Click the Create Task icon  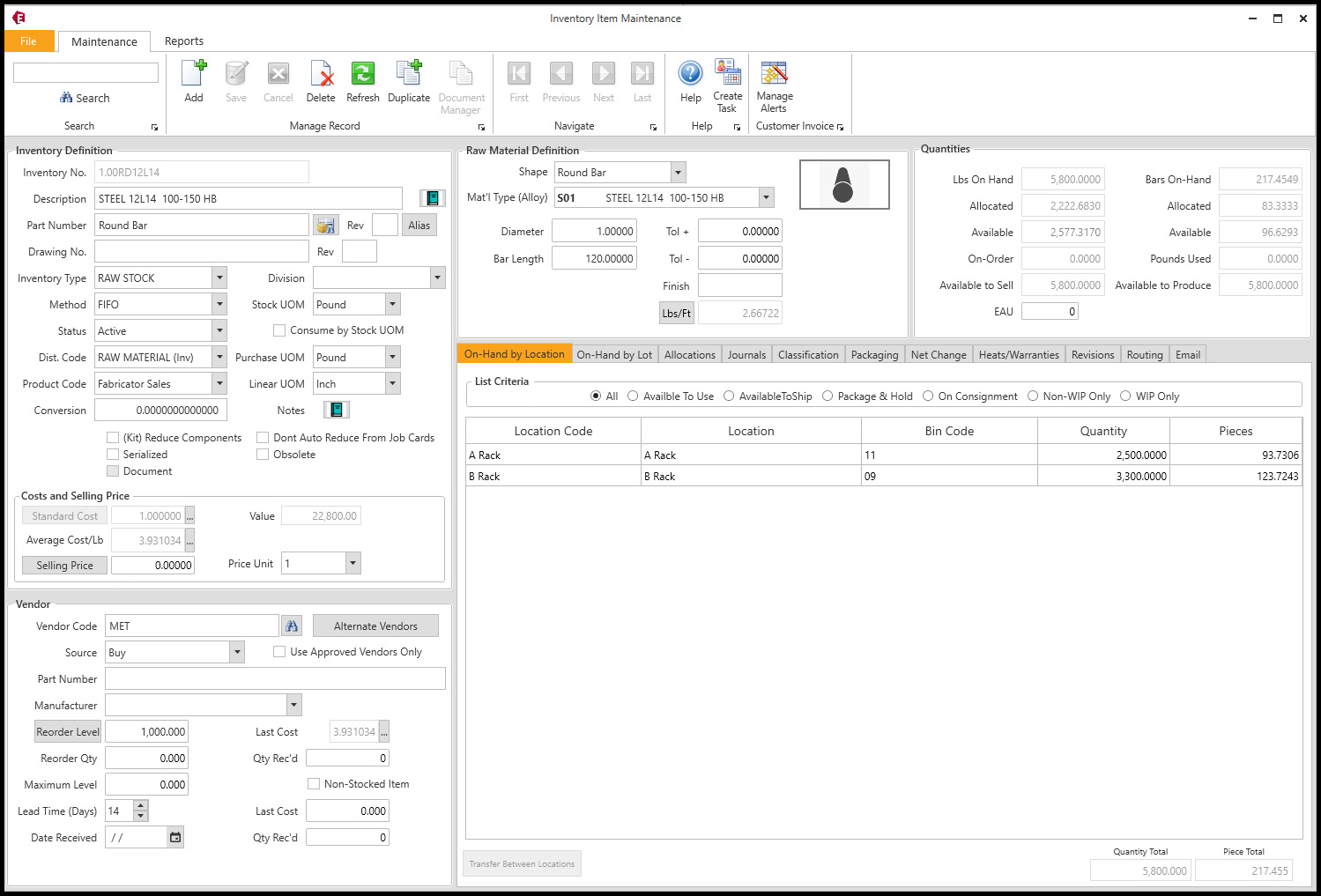tap(727, 80)
